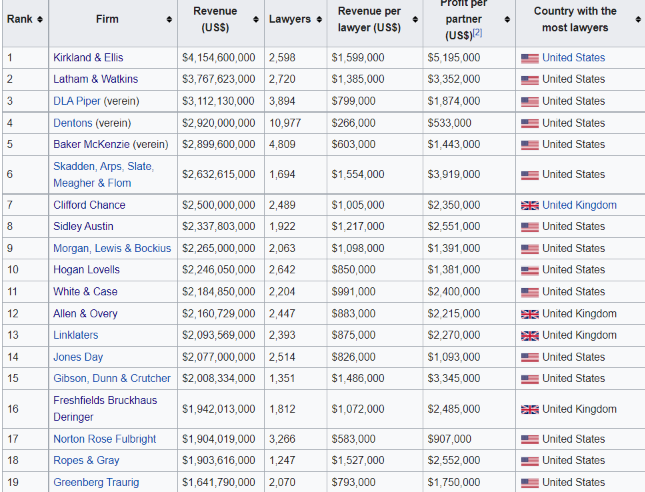645x492 pixels.
Task: Click US flag in Sidley Austin row
Action: pos(530,227)
